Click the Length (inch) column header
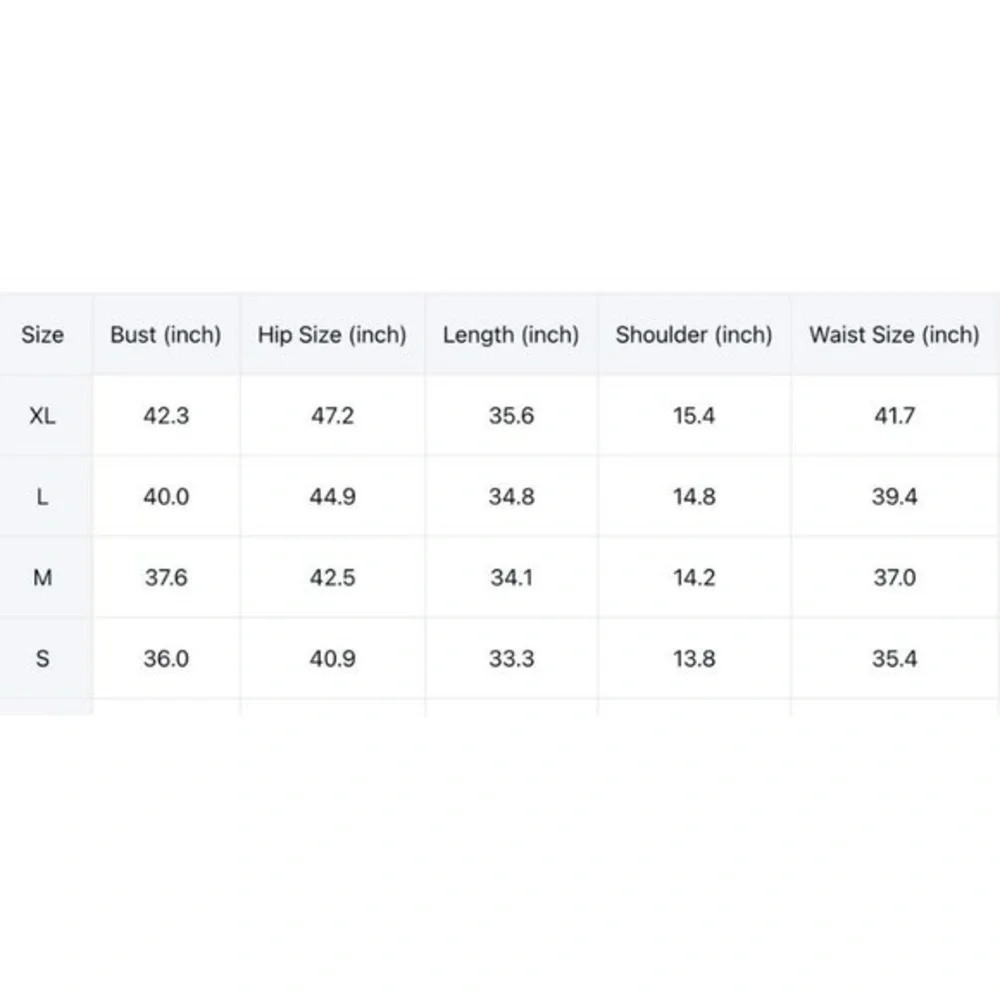The width and height of the screenshot is (1000, 1000). (511, 335)
